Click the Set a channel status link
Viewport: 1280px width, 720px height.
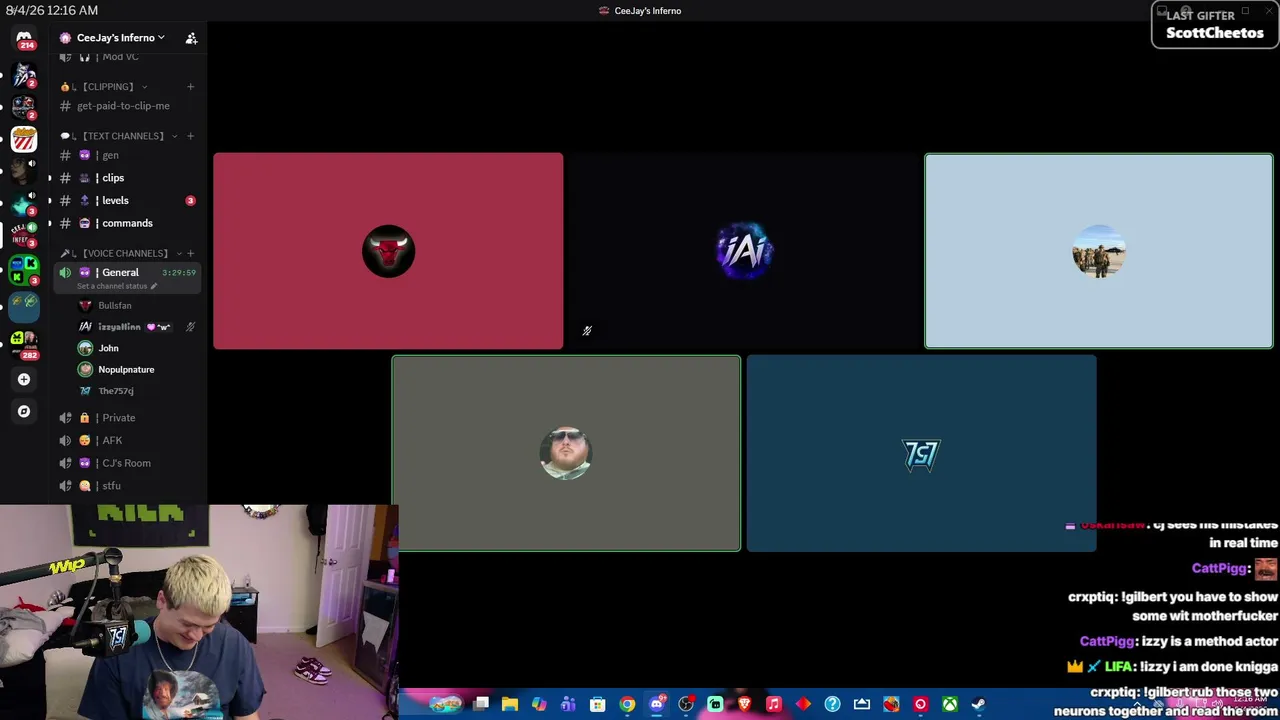[x=112, y=286]
